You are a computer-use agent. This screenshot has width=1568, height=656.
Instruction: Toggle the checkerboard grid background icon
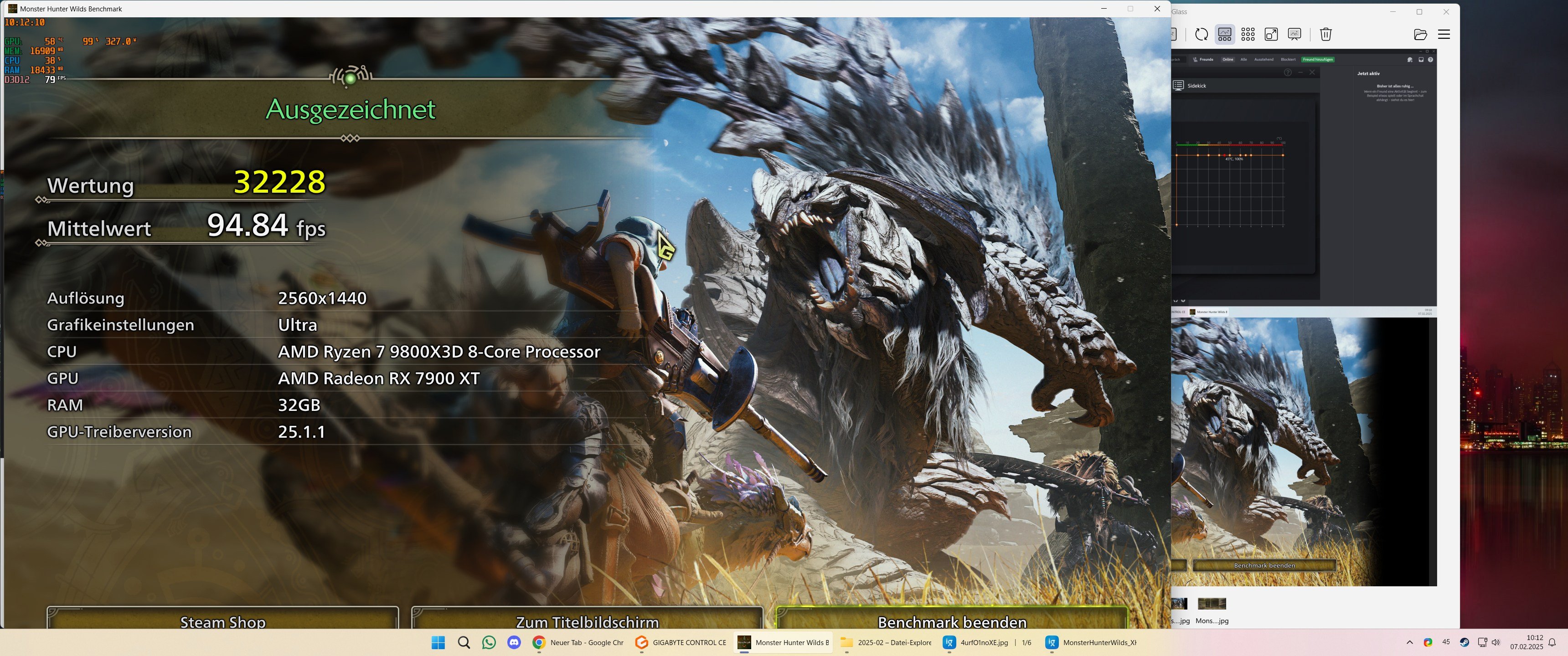pyautogui.click(x=1248, y=35)
